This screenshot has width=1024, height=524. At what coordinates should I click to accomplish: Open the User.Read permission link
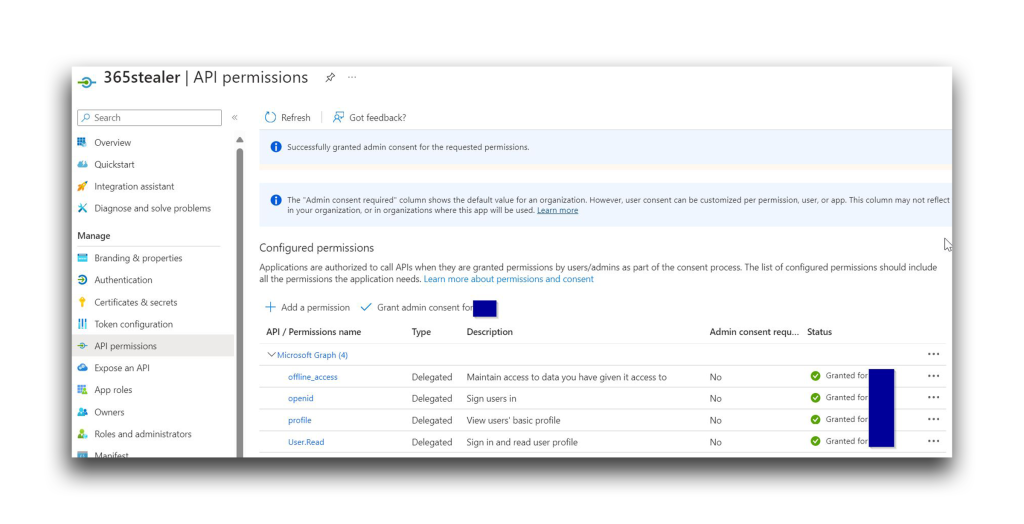(x=306, y=442)
